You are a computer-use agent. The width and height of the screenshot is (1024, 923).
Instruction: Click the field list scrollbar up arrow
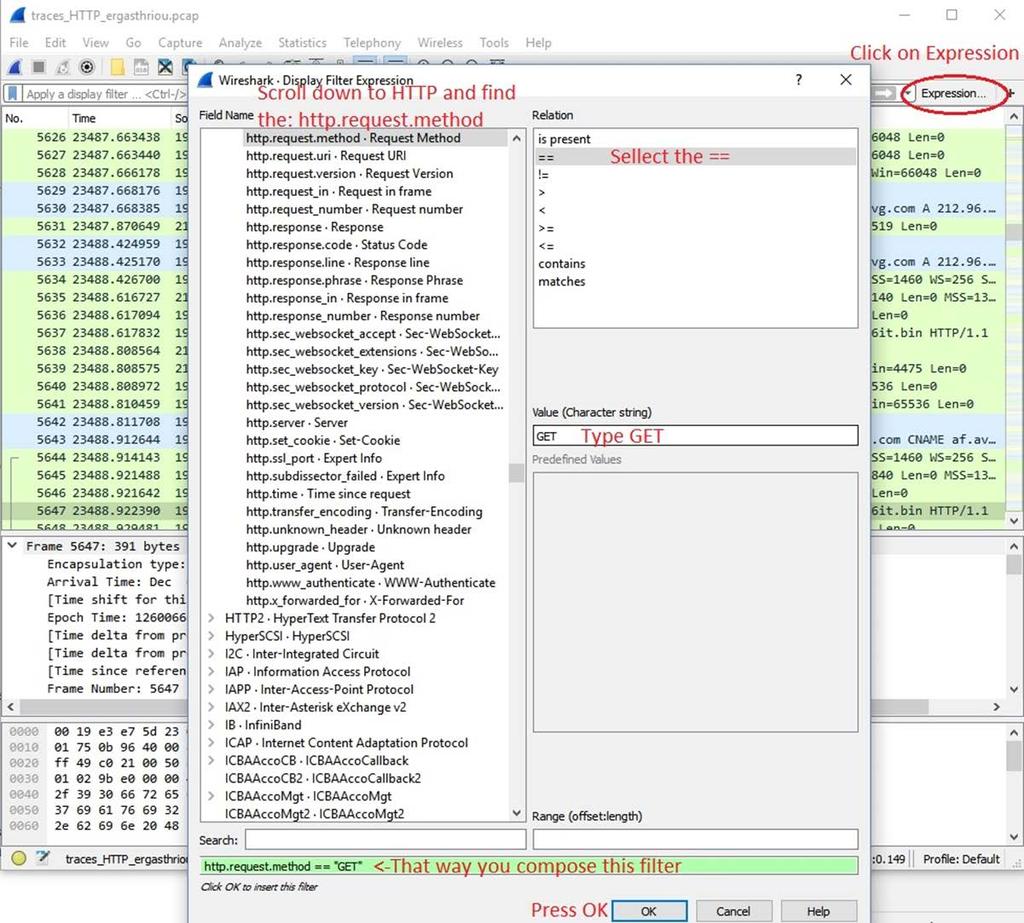tap(516, 138)
